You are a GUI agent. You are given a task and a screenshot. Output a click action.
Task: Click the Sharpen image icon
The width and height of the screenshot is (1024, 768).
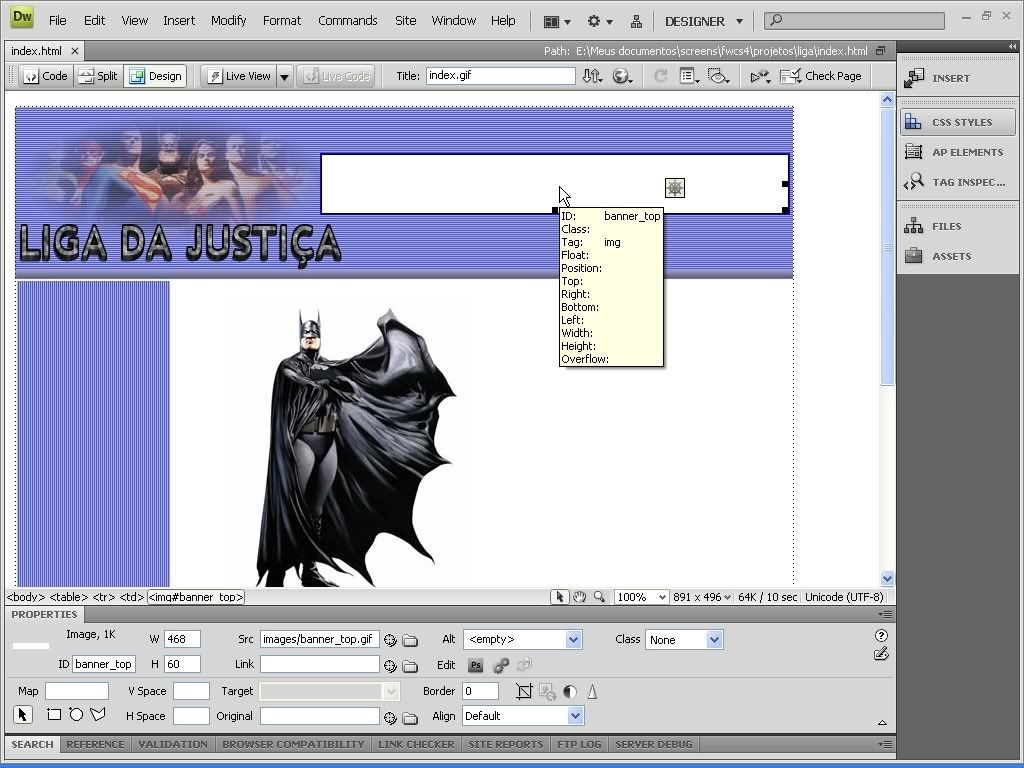click(x=592, y=692)
